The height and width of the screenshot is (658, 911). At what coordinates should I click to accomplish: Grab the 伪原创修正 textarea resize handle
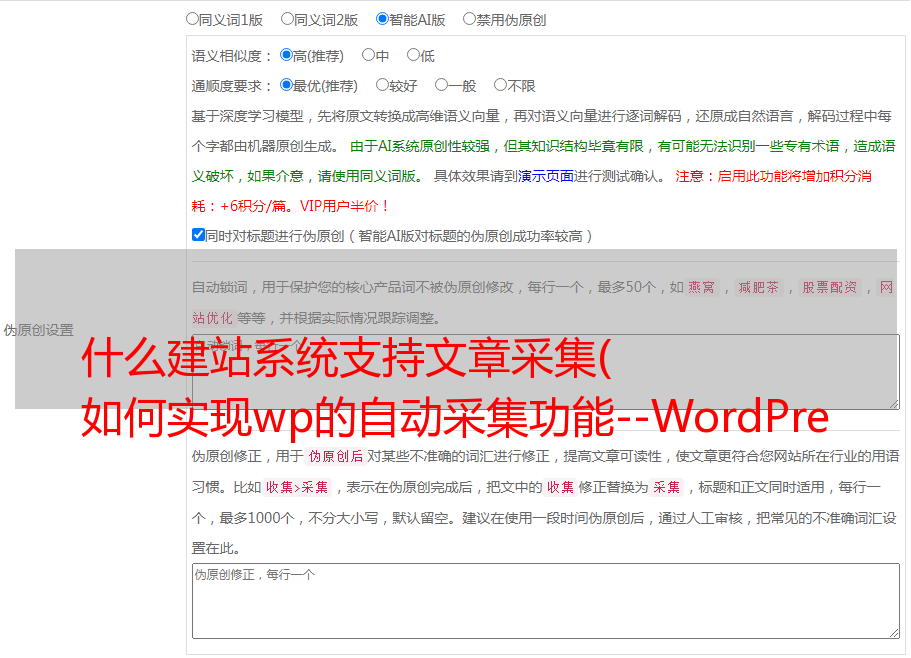[894, 633]
